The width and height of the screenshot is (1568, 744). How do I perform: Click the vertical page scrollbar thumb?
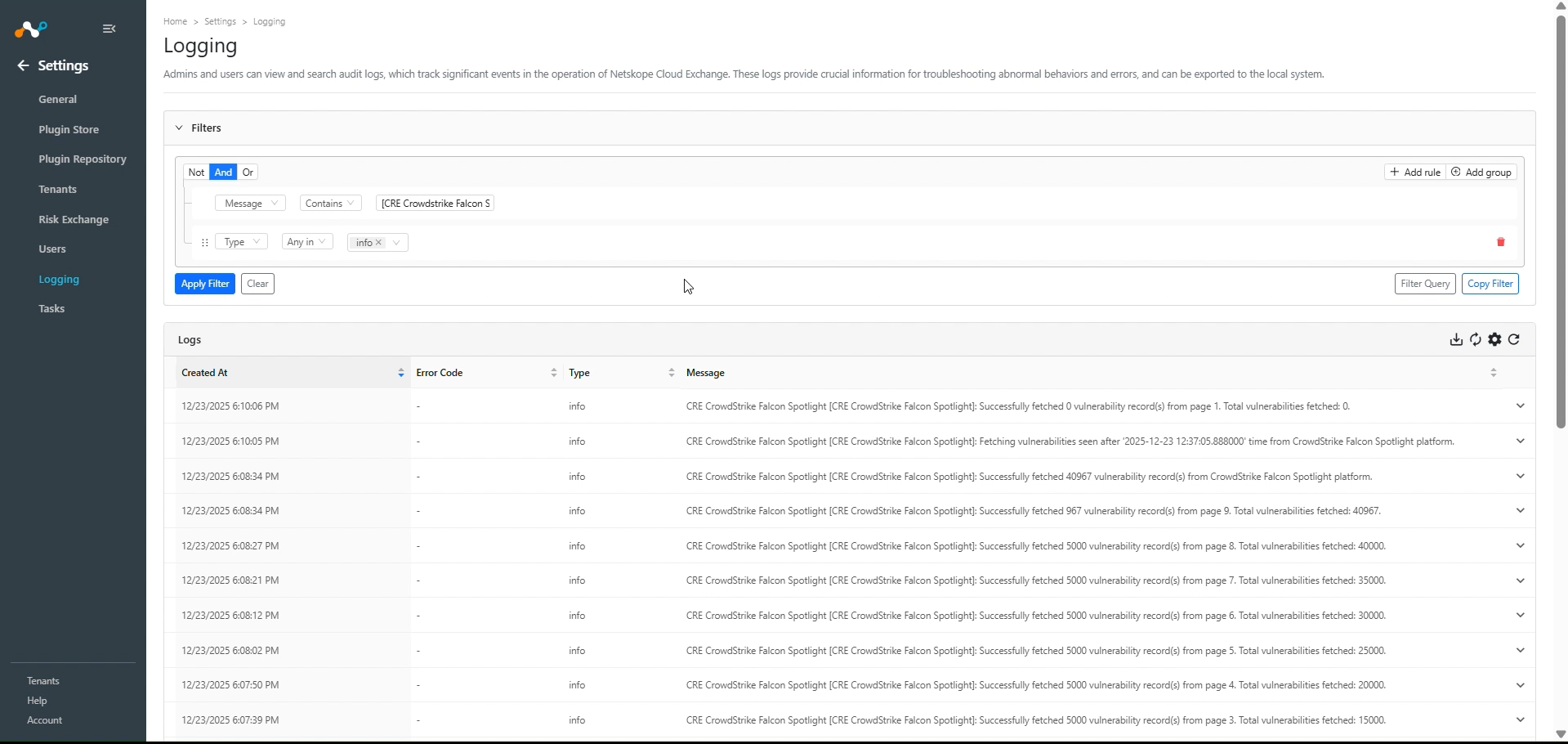(x=1561, y=221)
